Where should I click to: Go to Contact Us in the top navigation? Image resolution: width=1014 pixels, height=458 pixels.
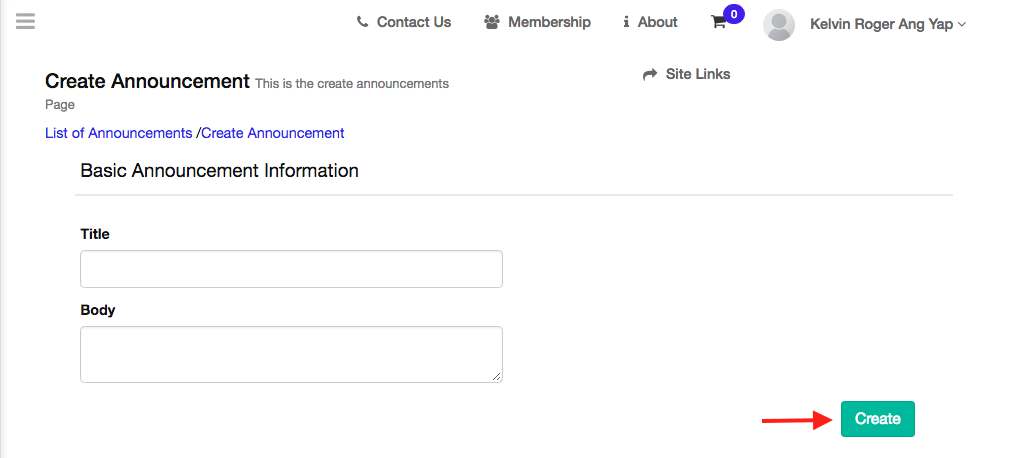coord(414,22)
